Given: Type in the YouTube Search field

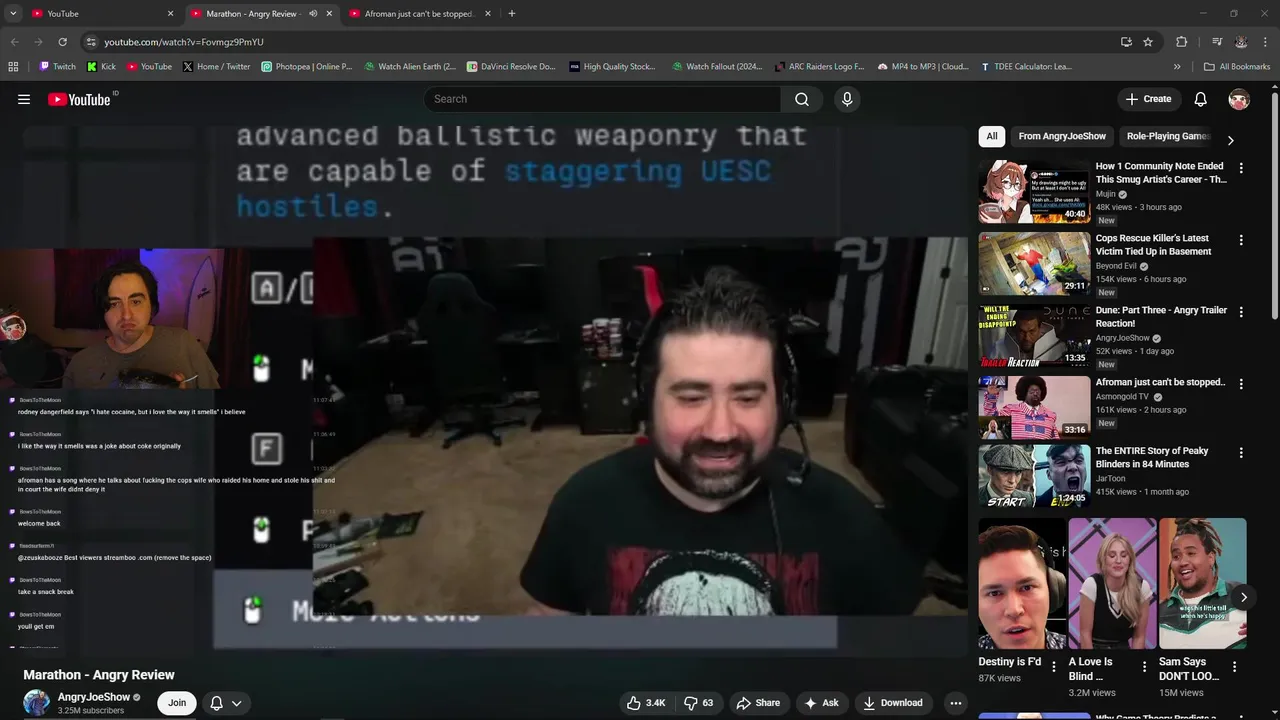Looking at the screenshot, I should click(x=602, y=99).
